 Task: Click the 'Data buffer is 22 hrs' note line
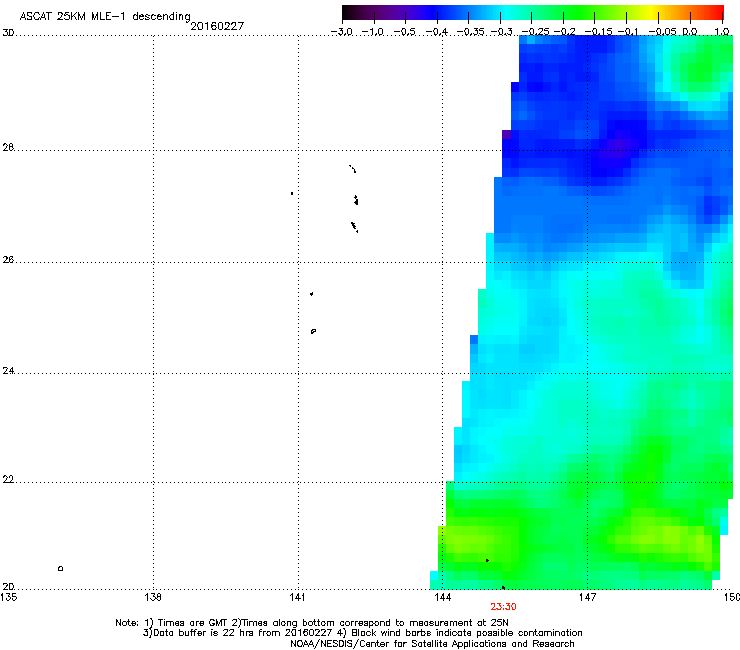pyautogui.click(x=362, y=633)
